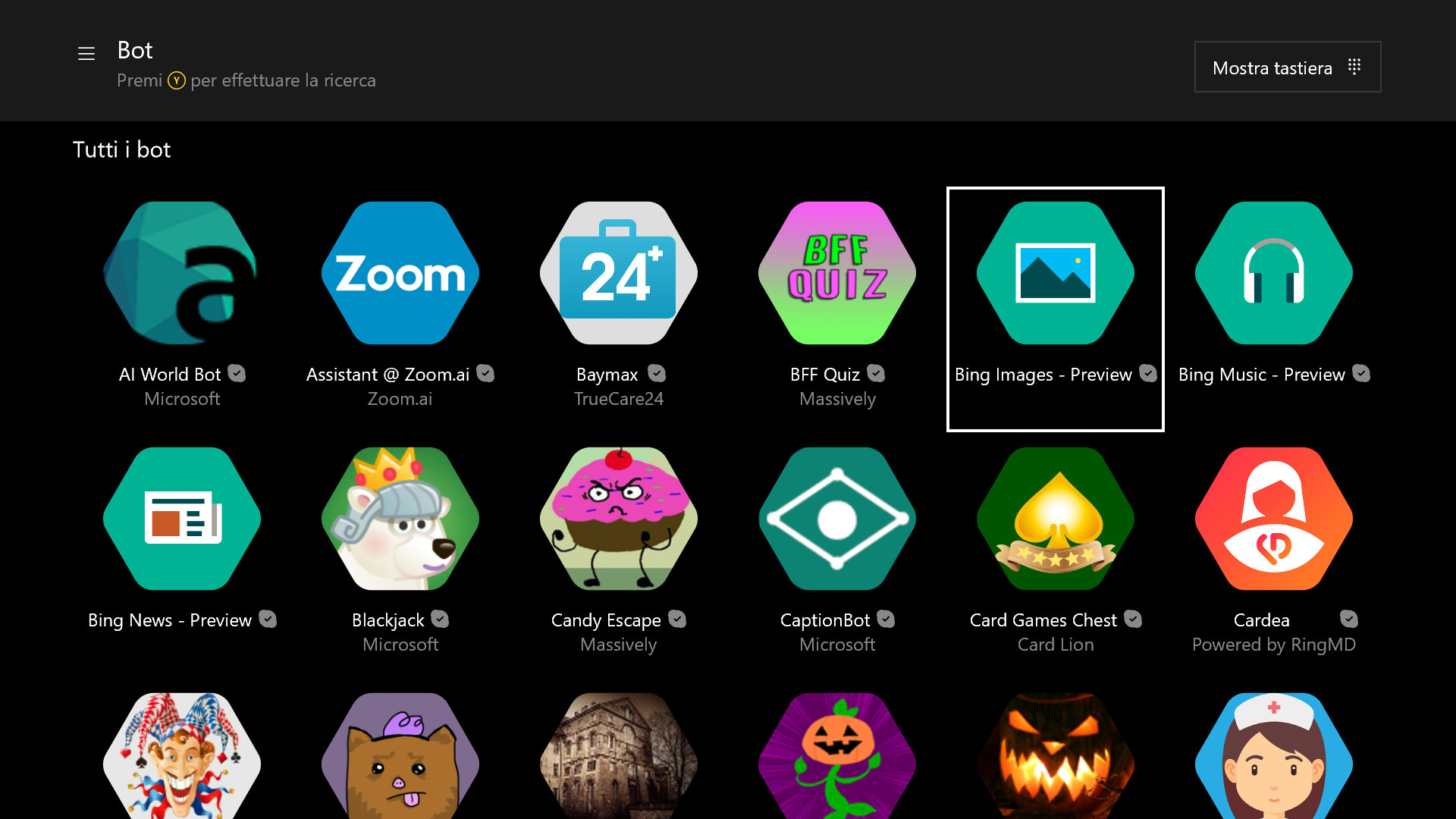Select the purple pumpkin plant bot icon
Screen dimensions: 1456x819
coord(837,756)
